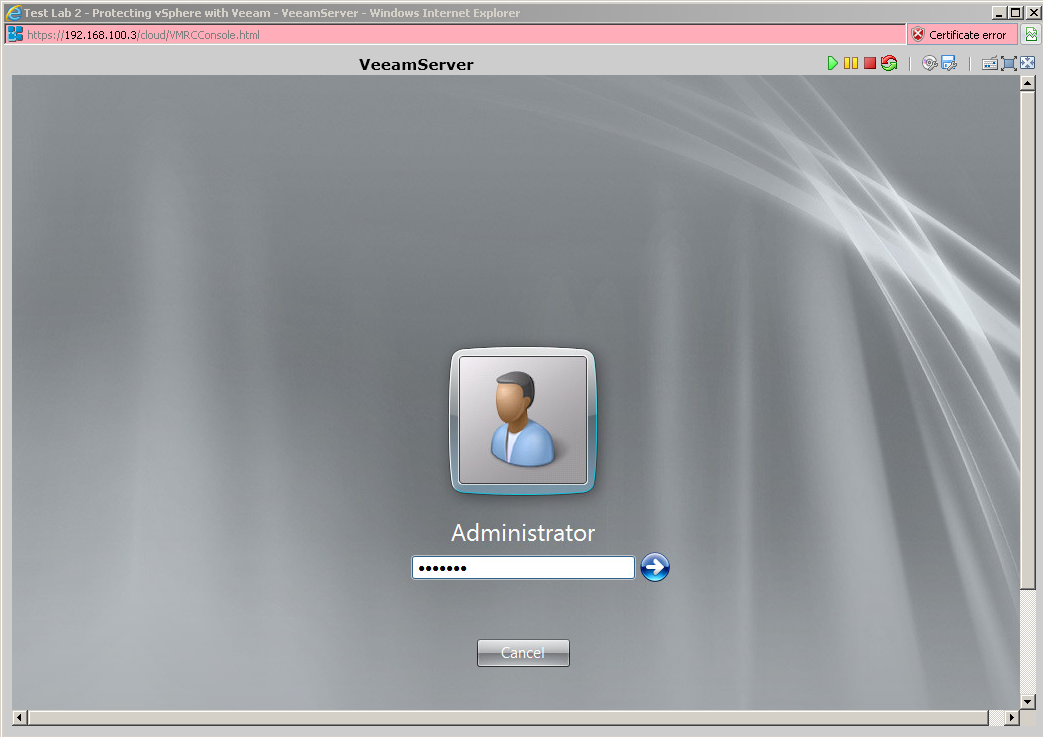This screenshot has height=737, width=1043.
Task: Click the Reset VM circular arrows icon
Action: click(x=889, y=63)
